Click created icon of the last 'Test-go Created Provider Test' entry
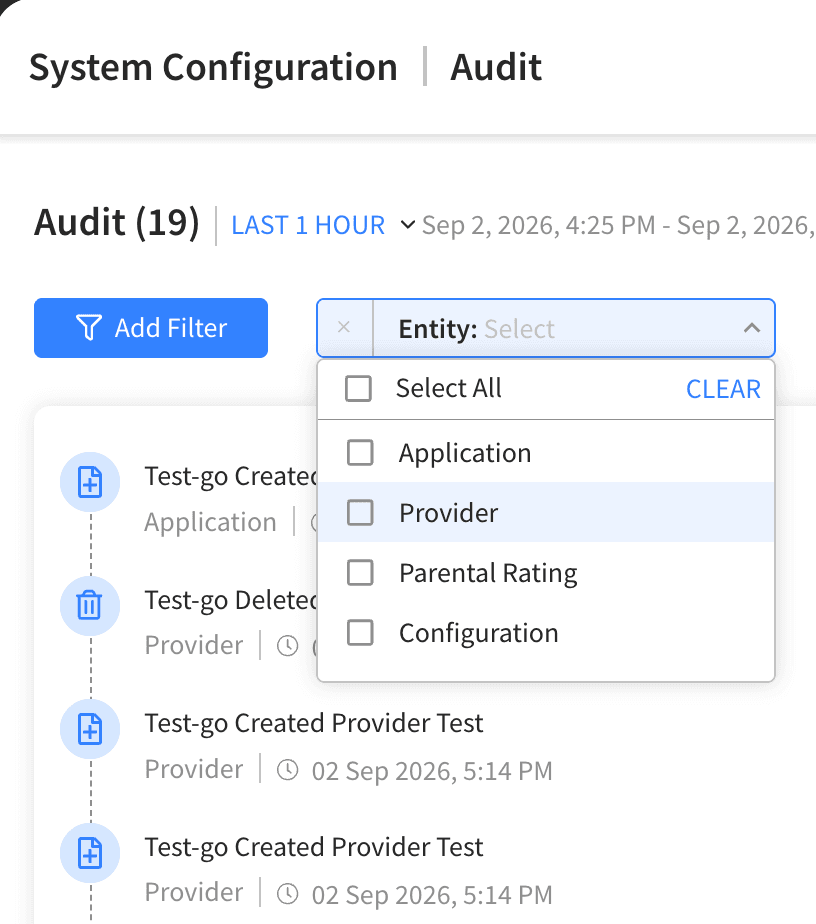Viewport: 816px width, 924px height. (x=90, y=853)
